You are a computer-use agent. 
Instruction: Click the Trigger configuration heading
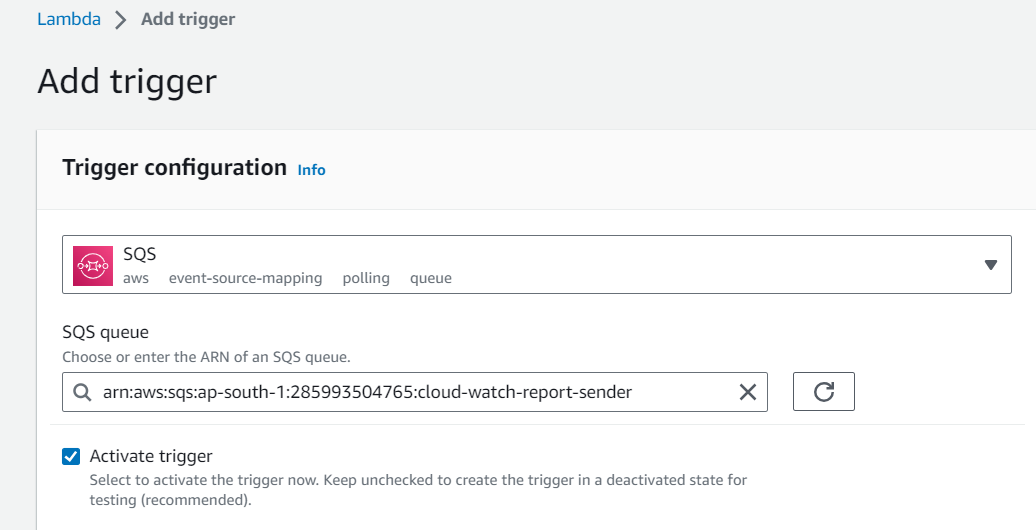point(174,168)
